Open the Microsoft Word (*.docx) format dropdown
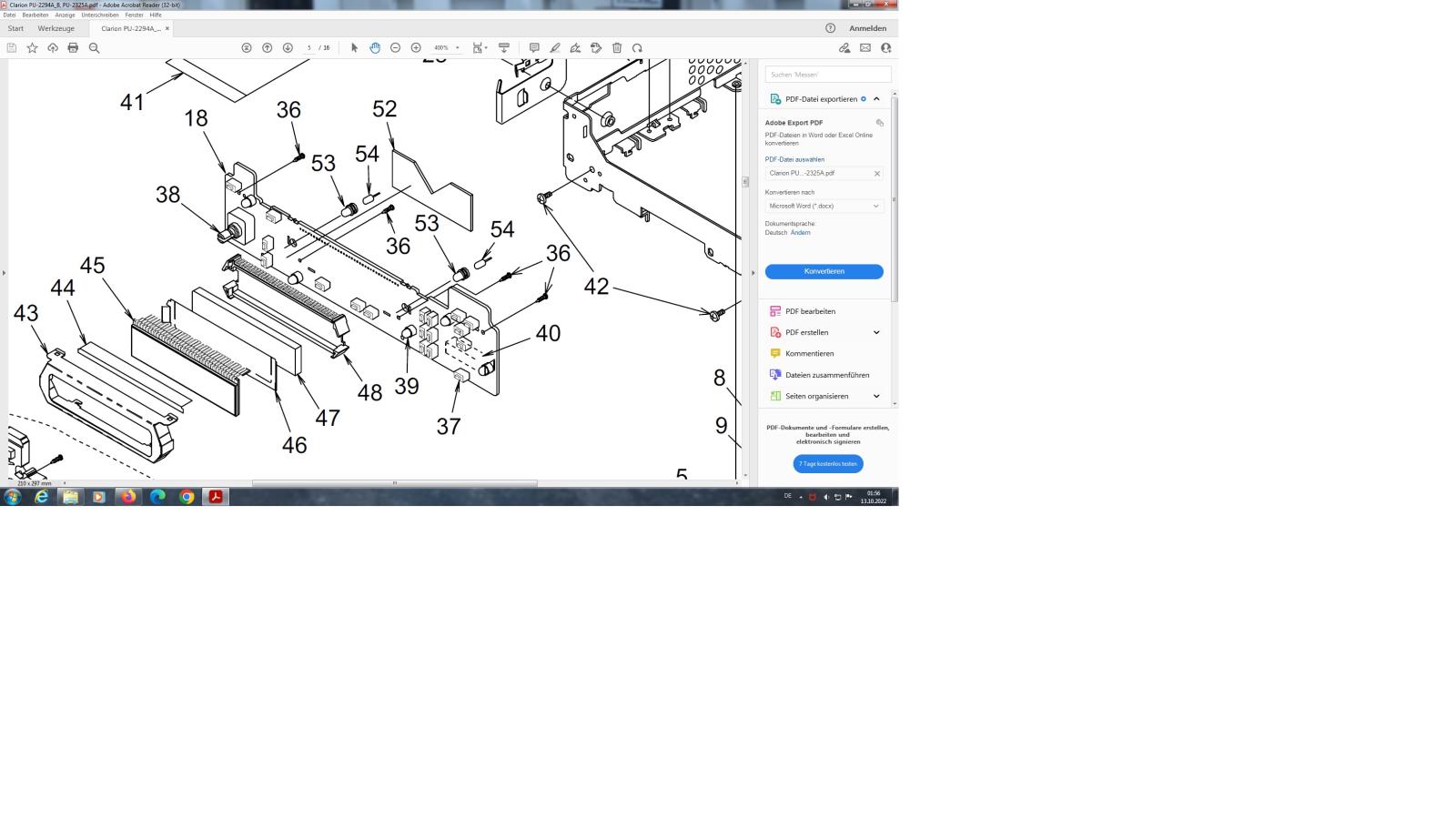The image size is (1456, 819). point(824,206)
